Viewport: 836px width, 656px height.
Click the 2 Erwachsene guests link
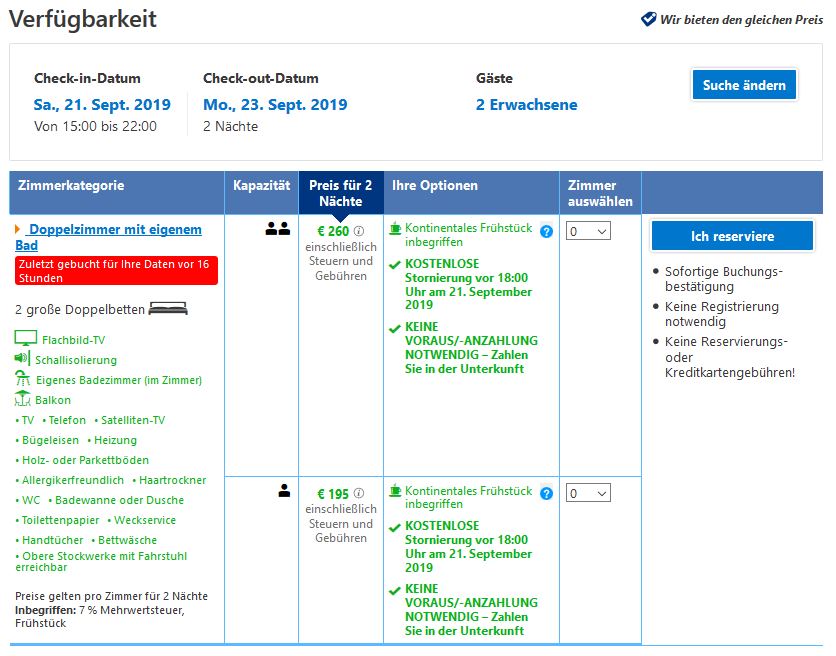(526, 105)
